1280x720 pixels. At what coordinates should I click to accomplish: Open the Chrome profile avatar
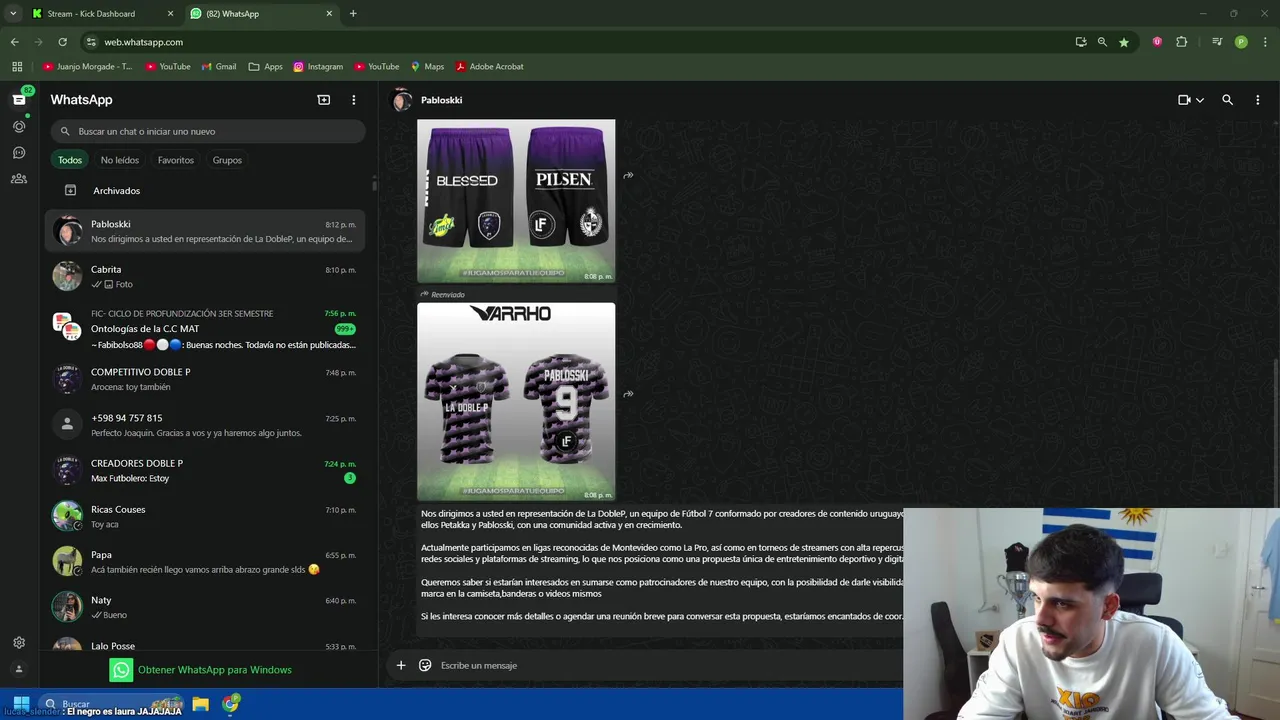click(1241, 42)
